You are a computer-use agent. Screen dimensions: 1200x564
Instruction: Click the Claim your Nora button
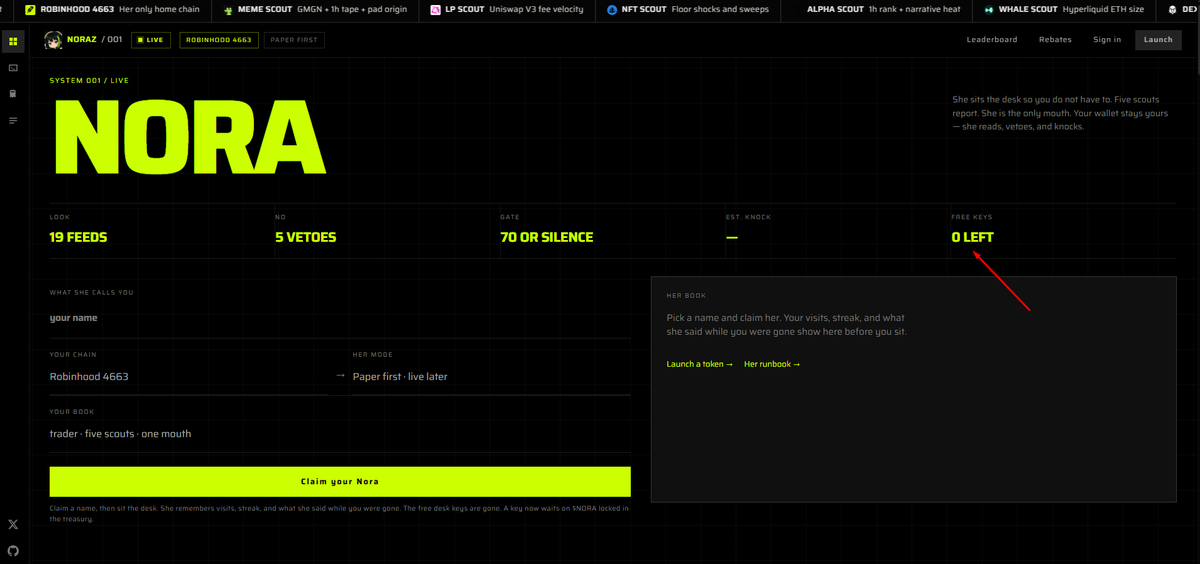coord(340,481)
